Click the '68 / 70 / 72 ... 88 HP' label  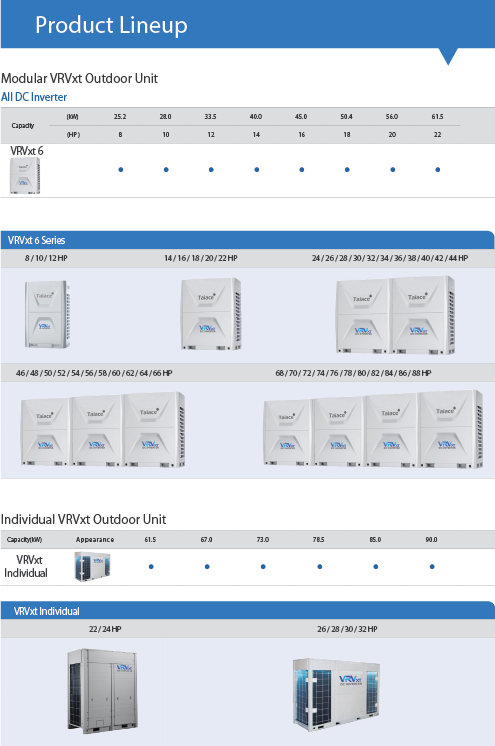click(x=353, y=373)
